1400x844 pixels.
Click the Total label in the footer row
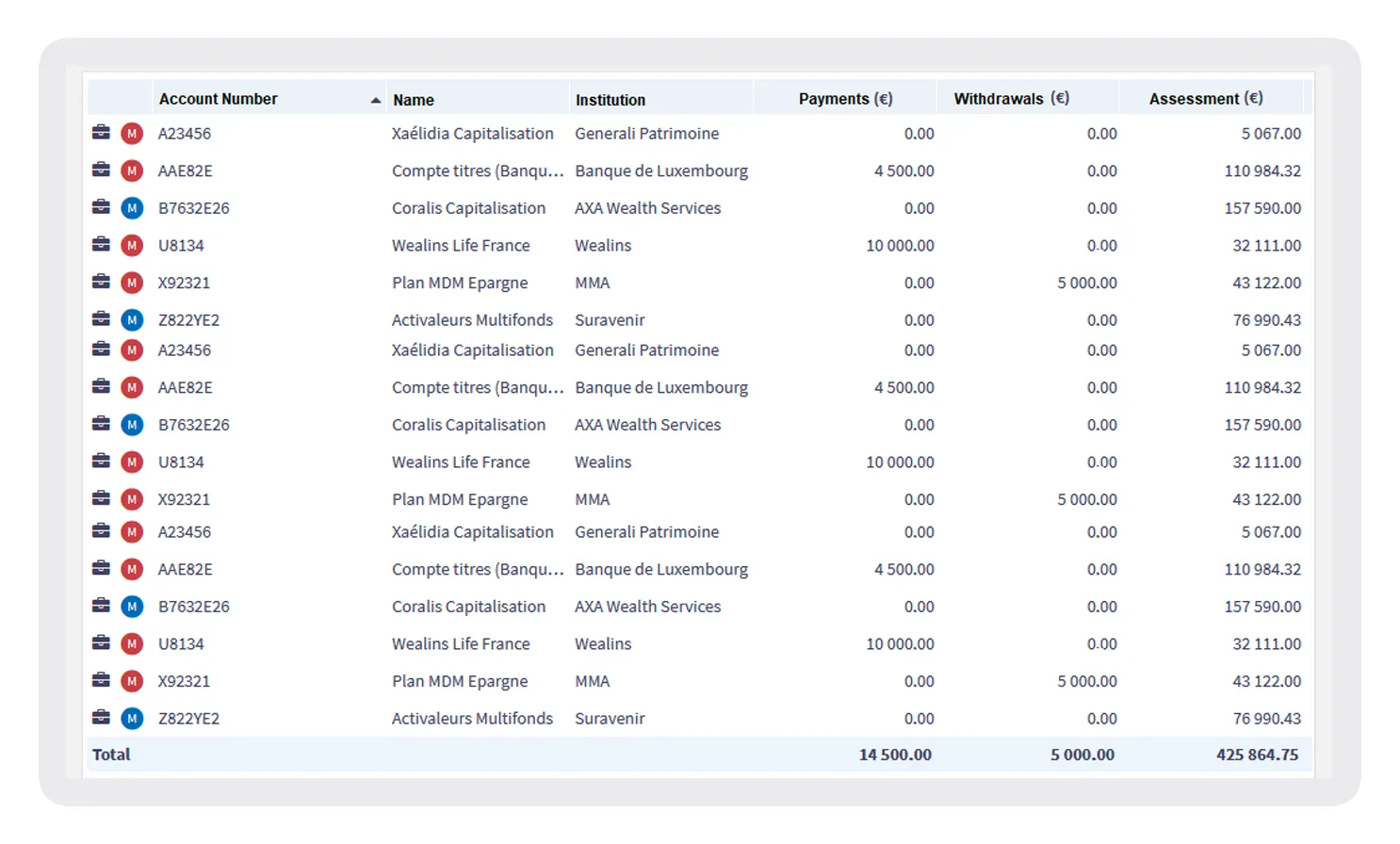click(111, 755)
